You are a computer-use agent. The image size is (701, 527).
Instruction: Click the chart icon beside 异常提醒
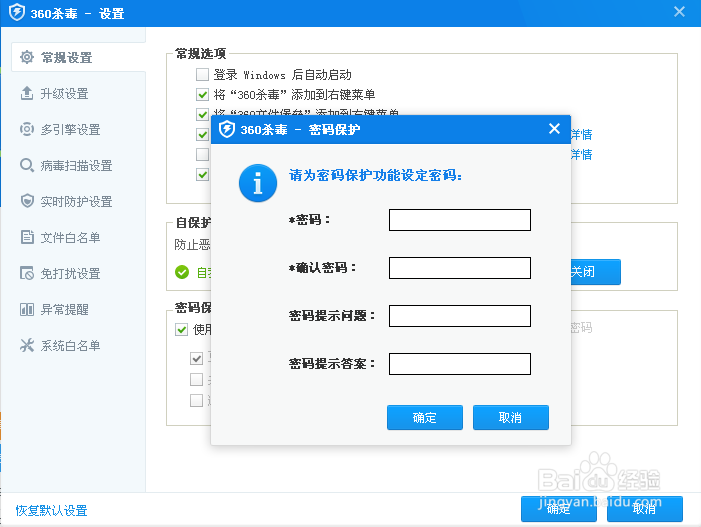[27, 309]
